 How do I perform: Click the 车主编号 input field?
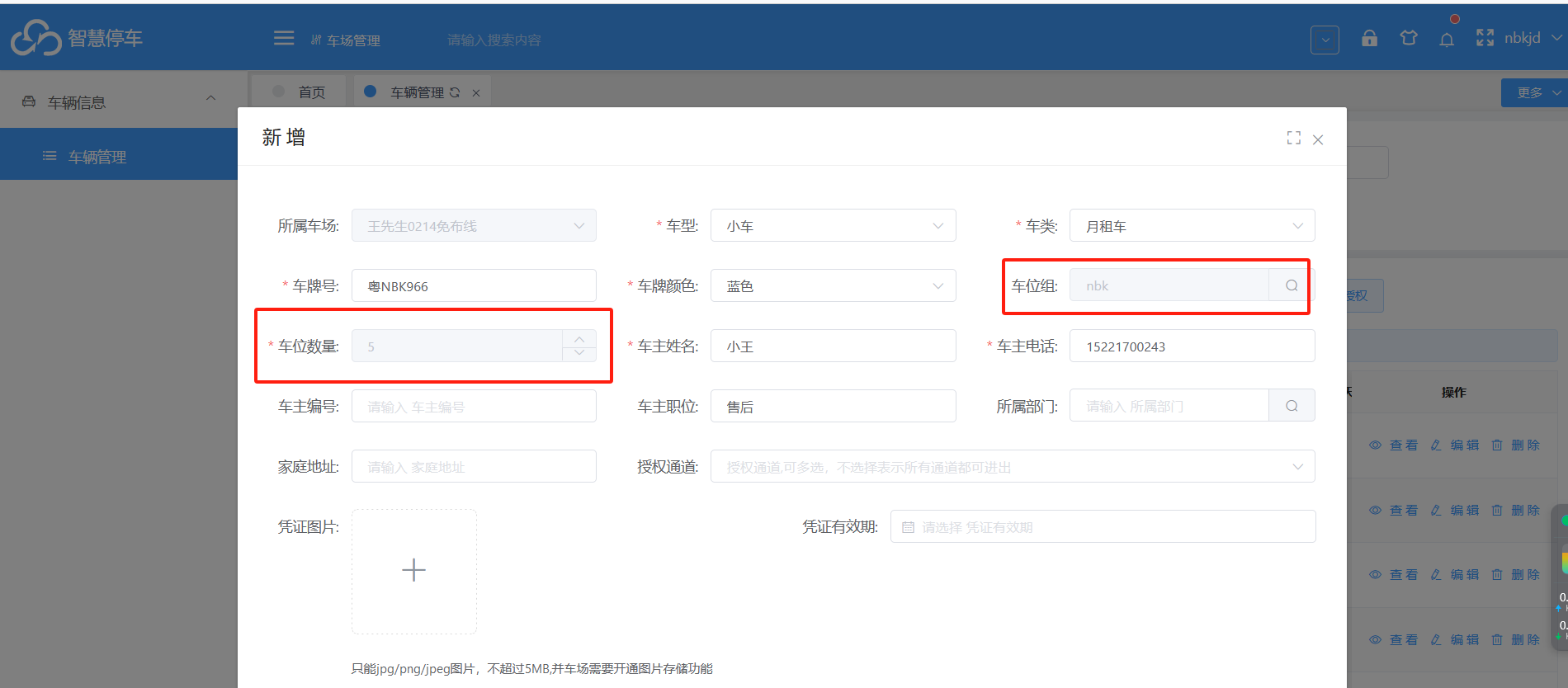coord(474,406)
